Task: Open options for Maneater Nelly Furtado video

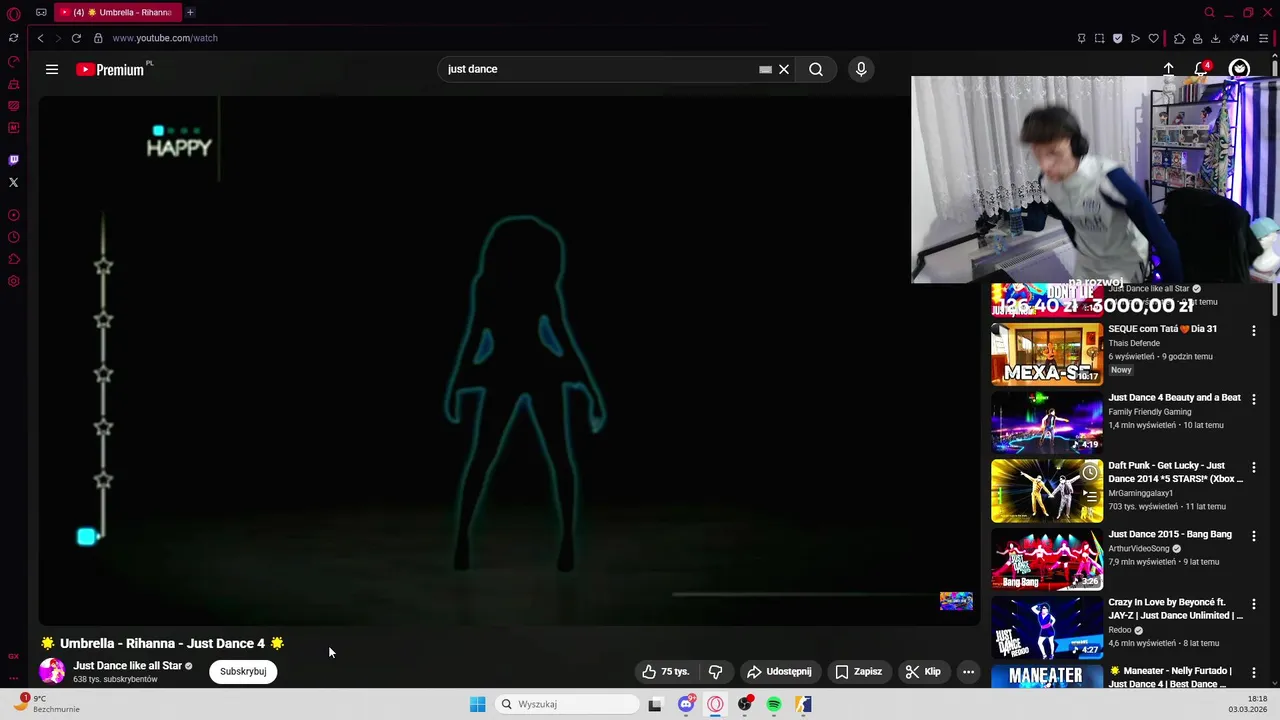Action: (x=1253, y=672)
